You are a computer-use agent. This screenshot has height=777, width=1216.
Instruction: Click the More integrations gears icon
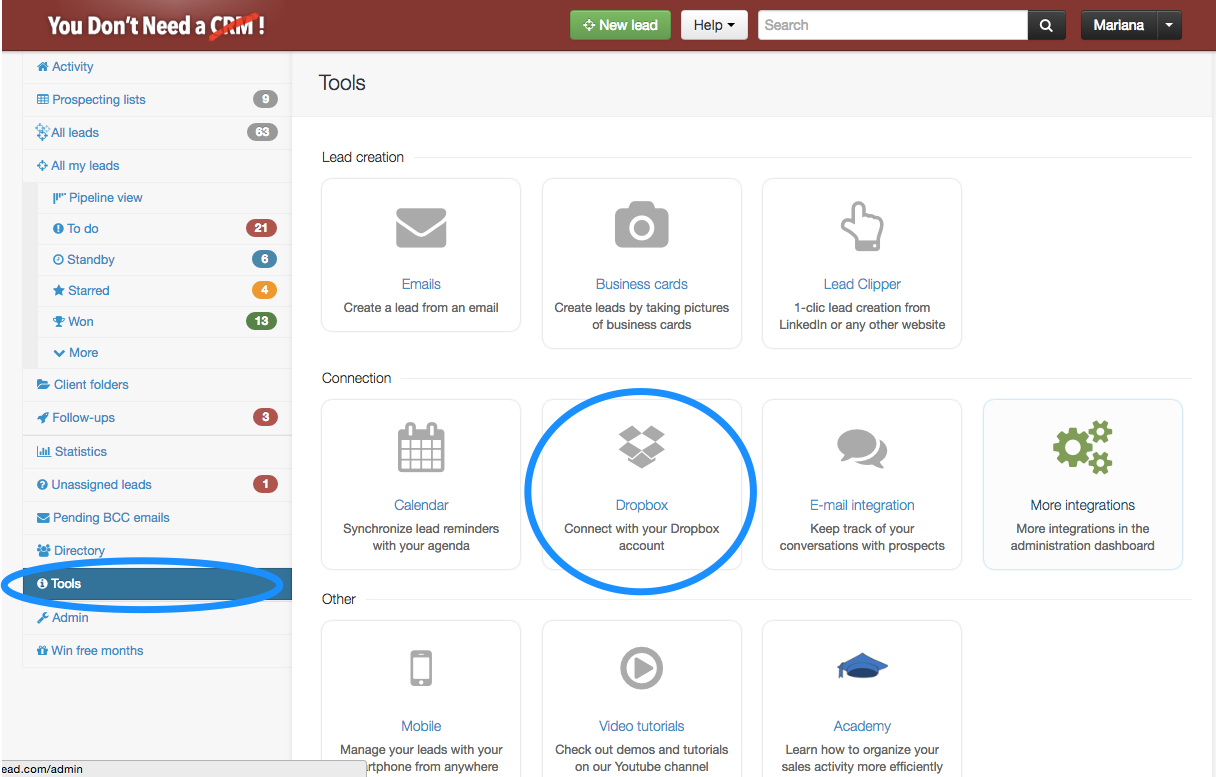(1082, 447)
